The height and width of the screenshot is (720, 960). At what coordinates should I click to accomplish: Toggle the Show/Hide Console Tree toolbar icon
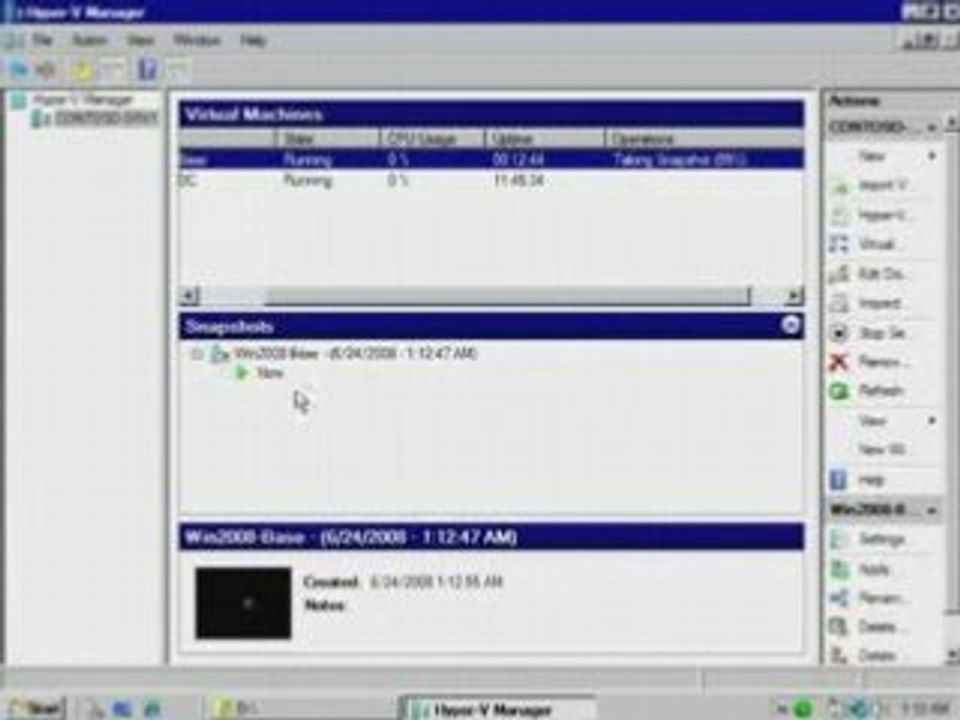(x=114, y=70)
